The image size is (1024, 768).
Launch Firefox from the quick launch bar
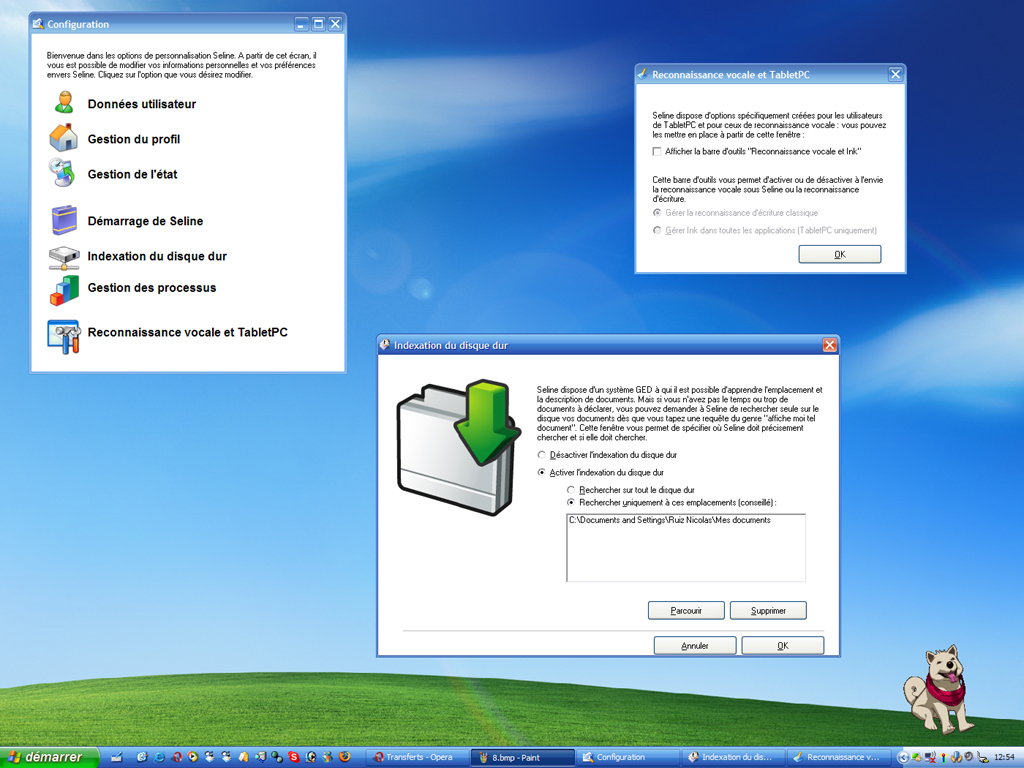point(345,758)
